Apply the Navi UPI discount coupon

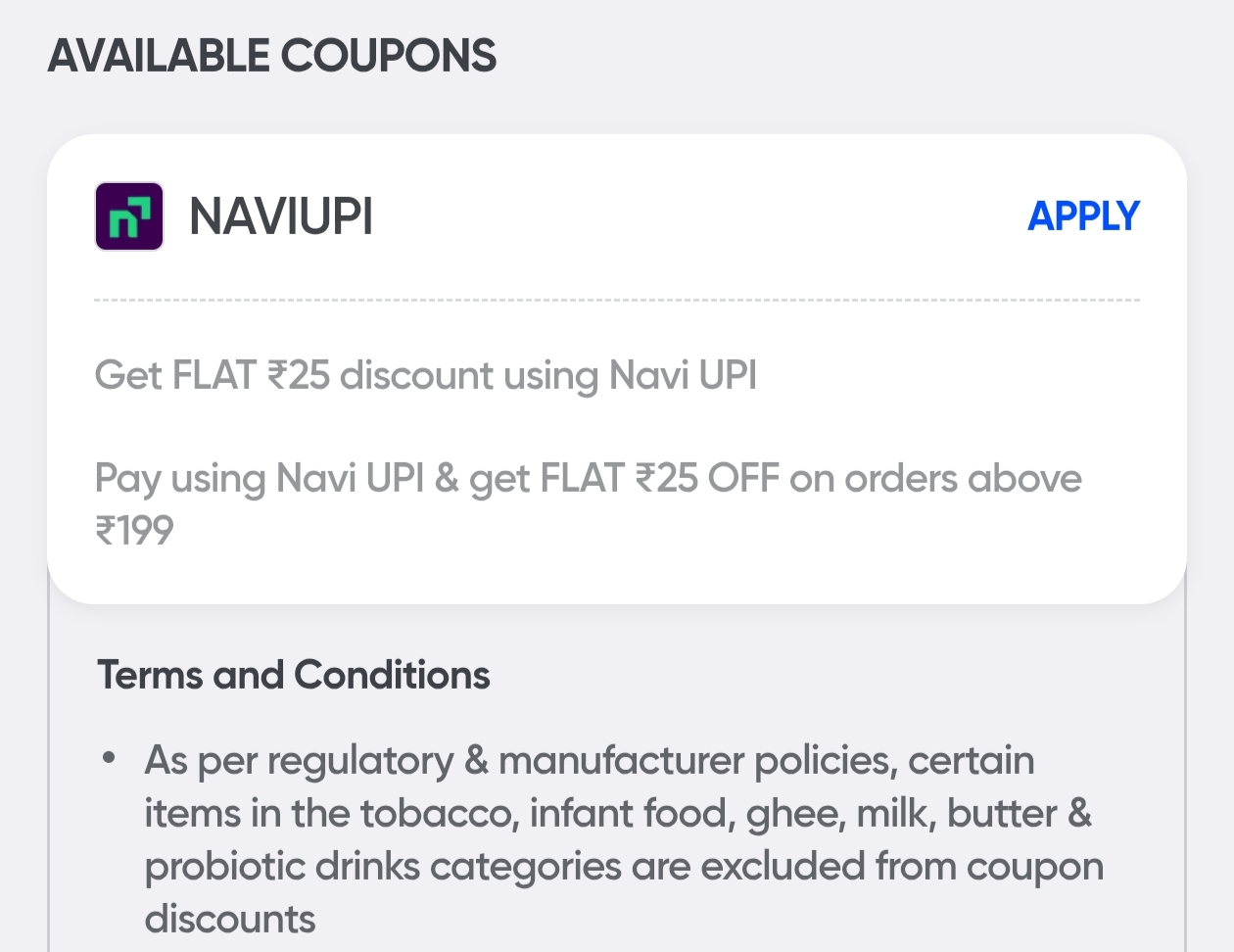(x=1084, y=215)
